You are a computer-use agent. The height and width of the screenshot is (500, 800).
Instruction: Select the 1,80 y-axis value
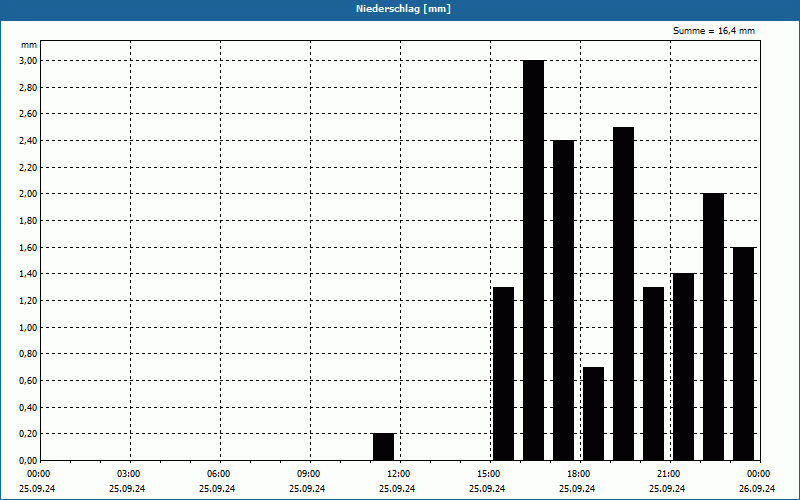click(x=28, y=221)
